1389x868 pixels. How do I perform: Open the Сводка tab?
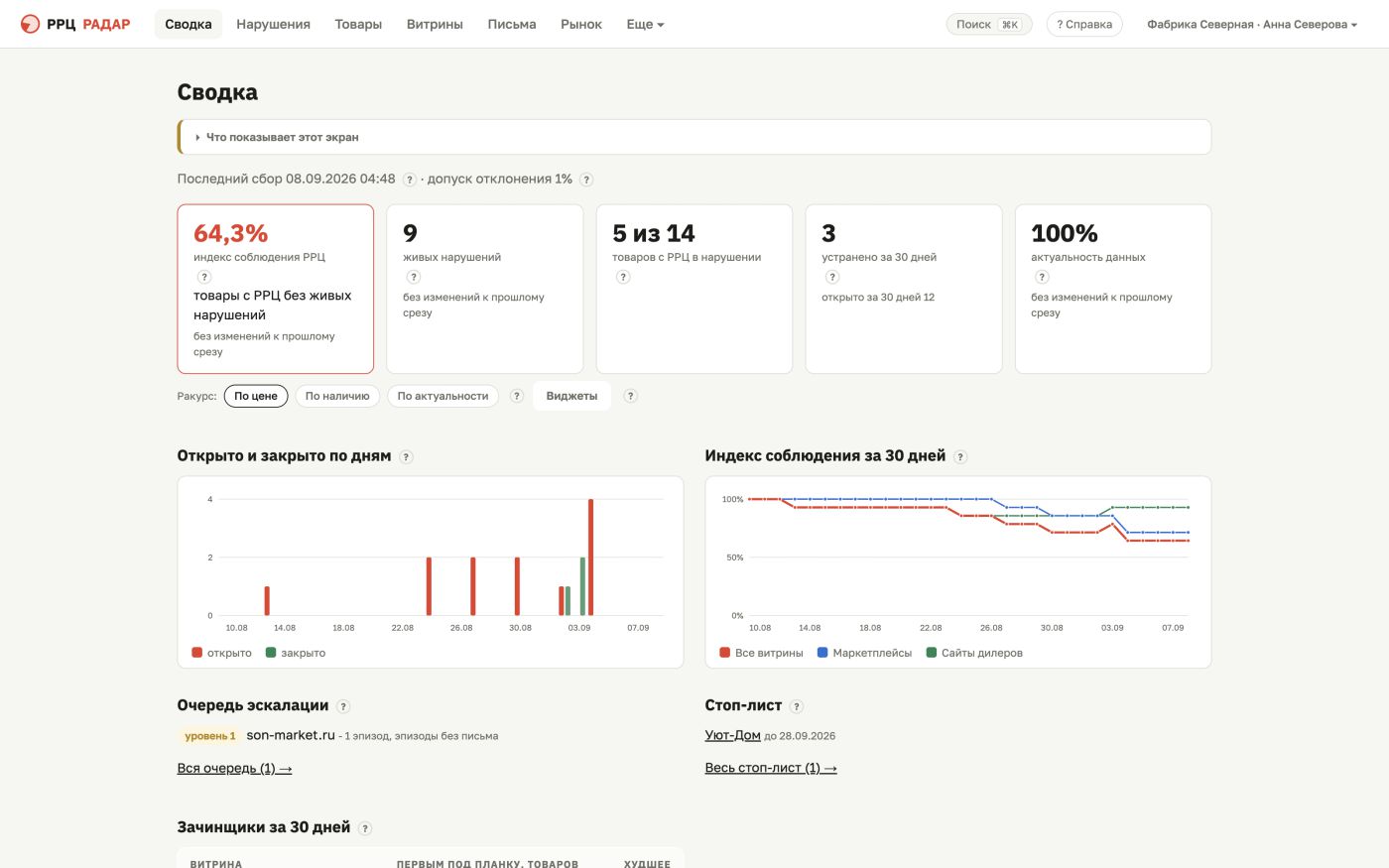point(189,24)
